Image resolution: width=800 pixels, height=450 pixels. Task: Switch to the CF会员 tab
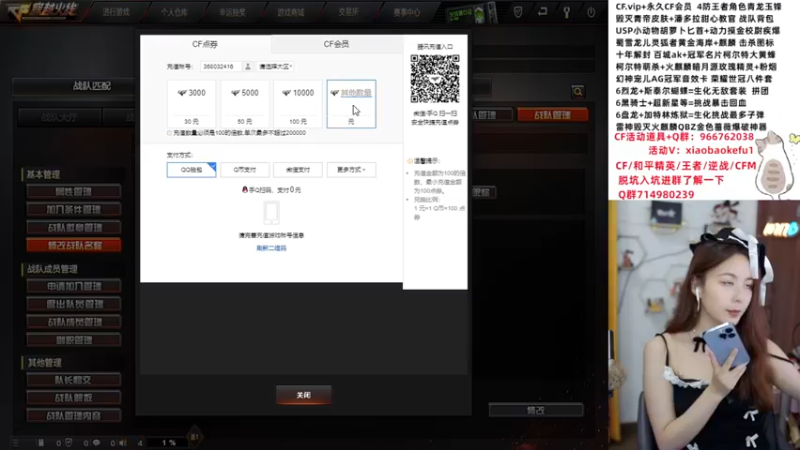337,44
